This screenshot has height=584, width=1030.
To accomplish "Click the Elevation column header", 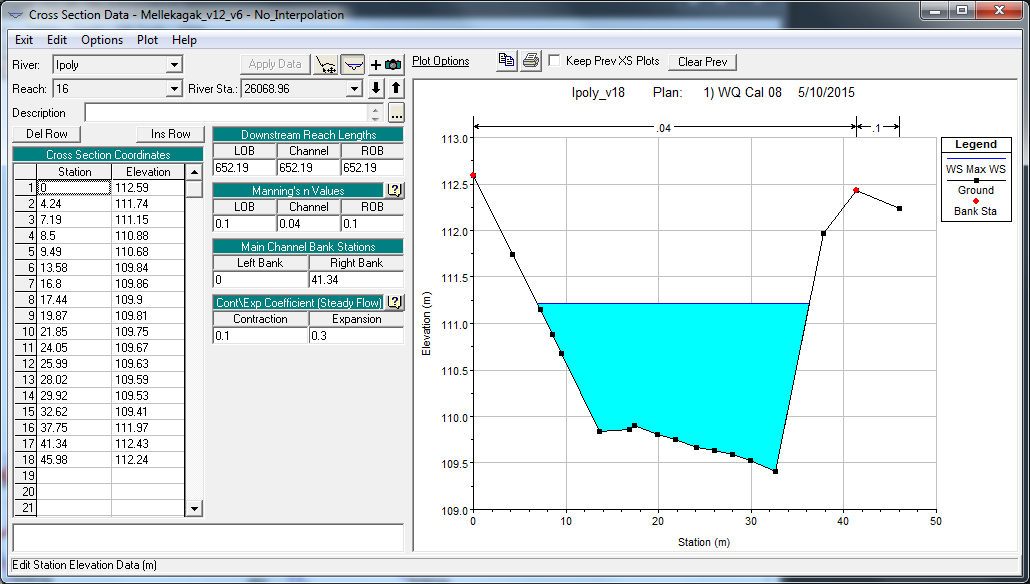I will (x=148, y=171).
